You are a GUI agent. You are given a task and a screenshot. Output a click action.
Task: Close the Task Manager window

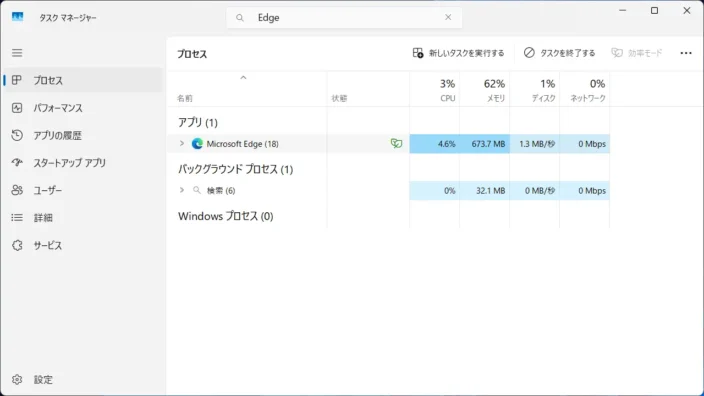click(687, 10)
